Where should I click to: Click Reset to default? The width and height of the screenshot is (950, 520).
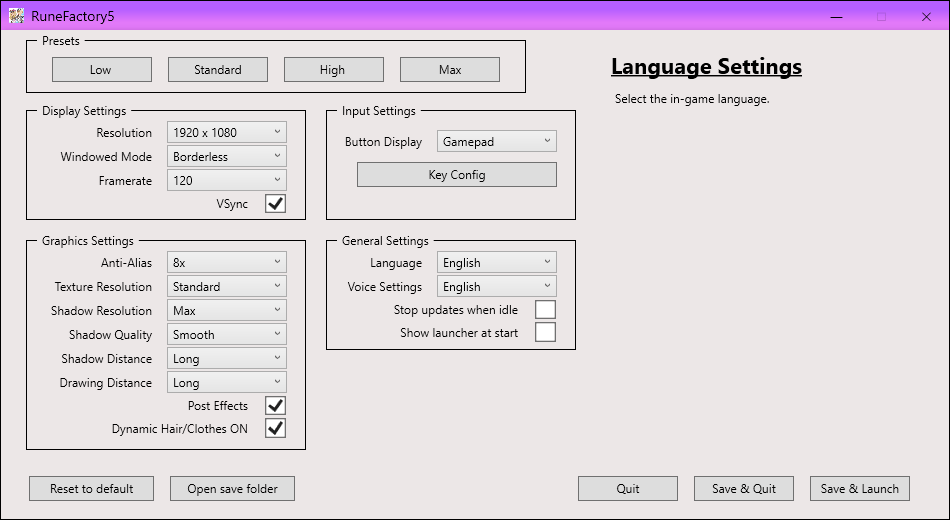[x=92, y=489]
